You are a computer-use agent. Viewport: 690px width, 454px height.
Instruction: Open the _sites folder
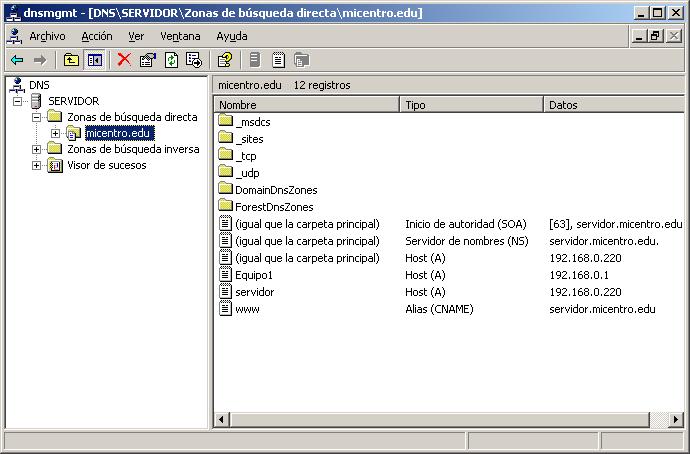coord(241,139)
